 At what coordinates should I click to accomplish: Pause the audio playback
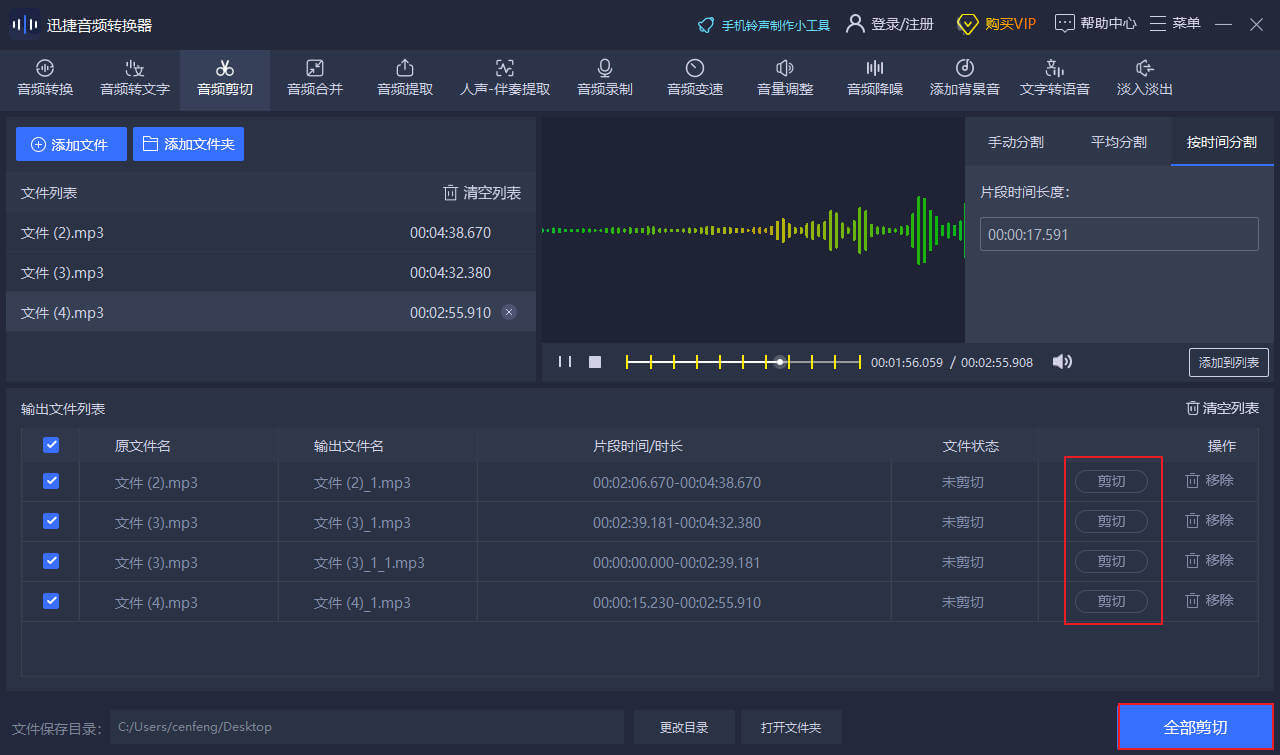(x=565, y=362)
